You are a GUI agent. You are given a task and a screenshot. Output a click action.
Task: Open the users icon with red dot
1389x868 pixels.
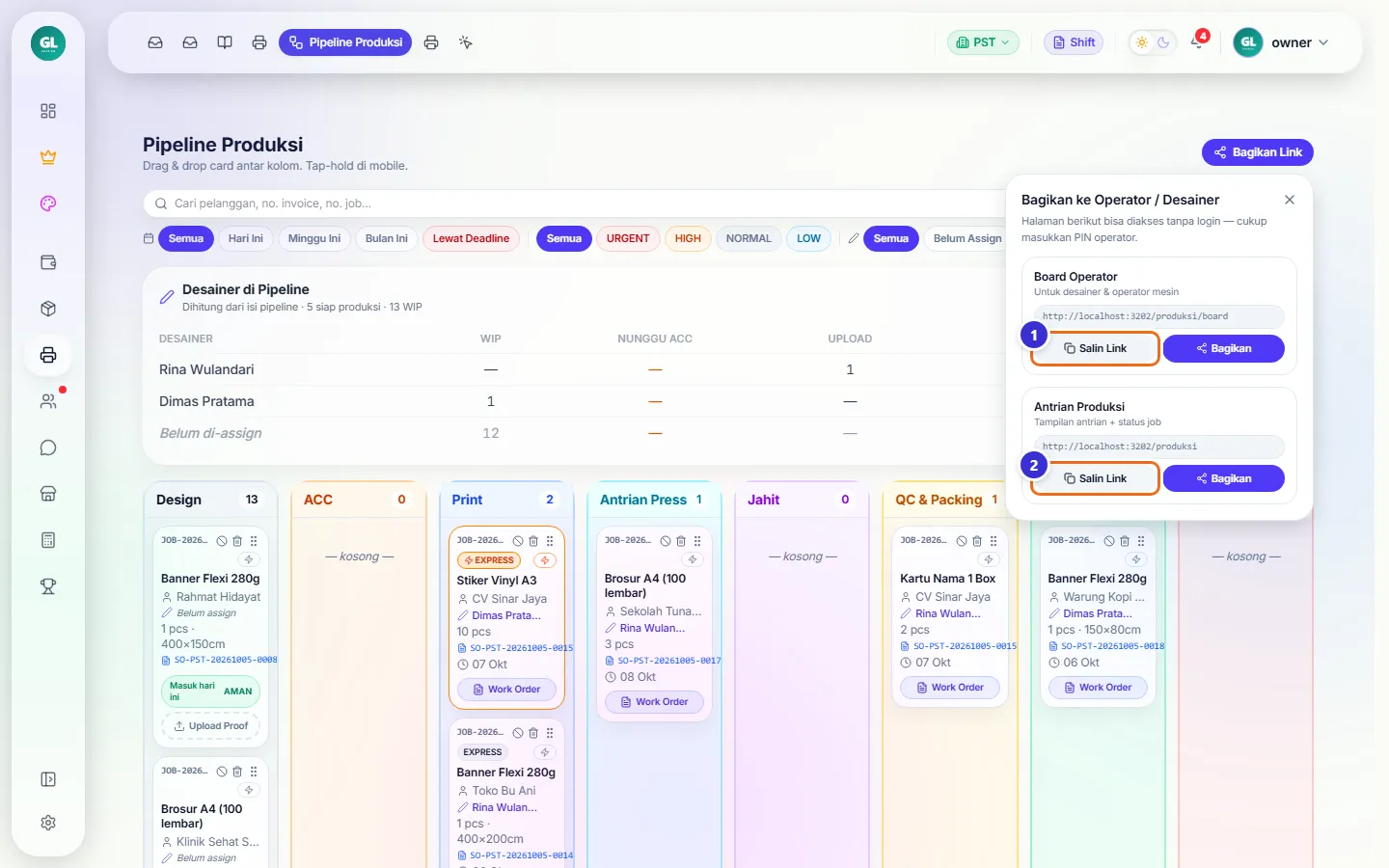(48, 401)
